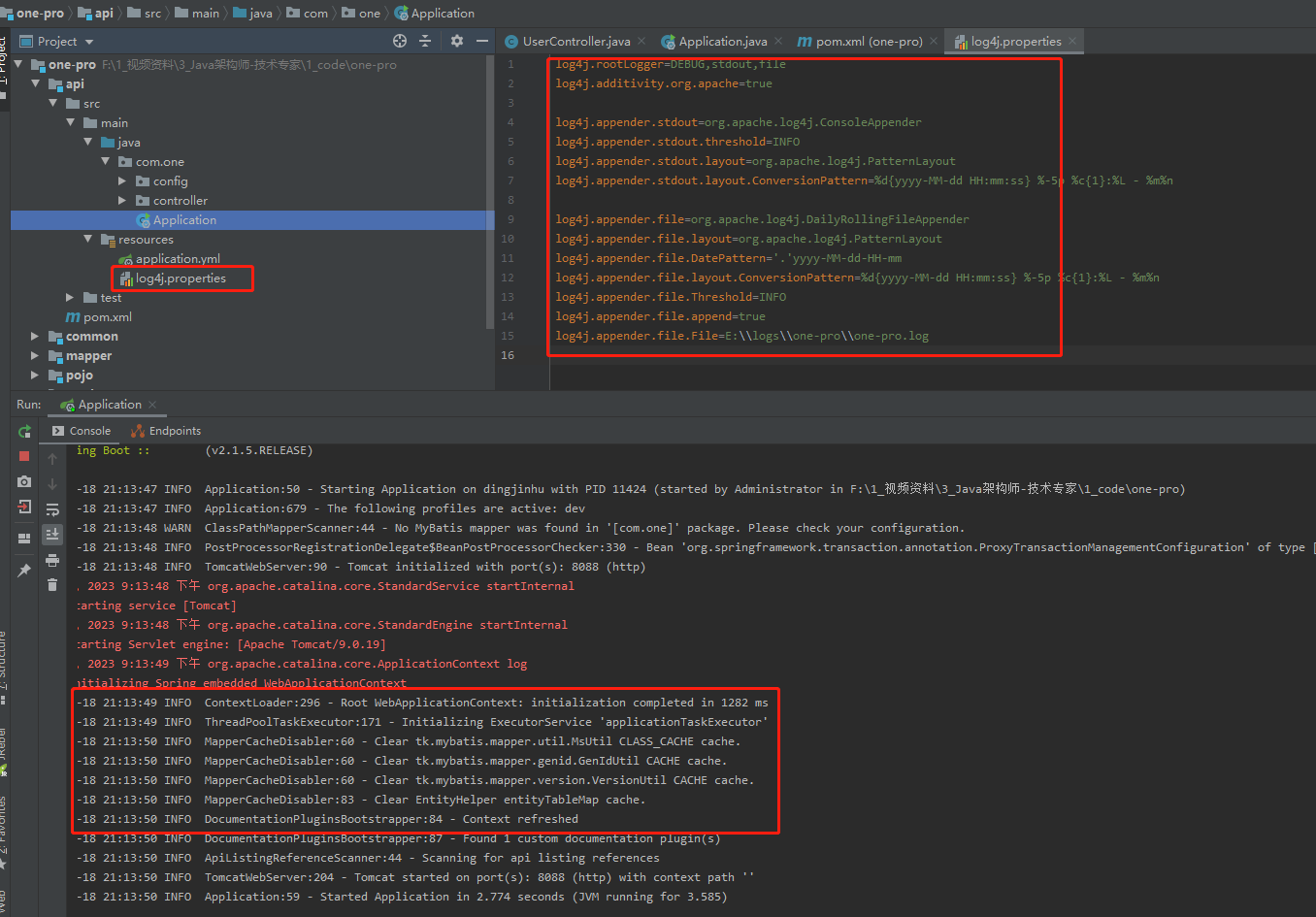Click the locate/select opened file target icon

tap(400, 41)
